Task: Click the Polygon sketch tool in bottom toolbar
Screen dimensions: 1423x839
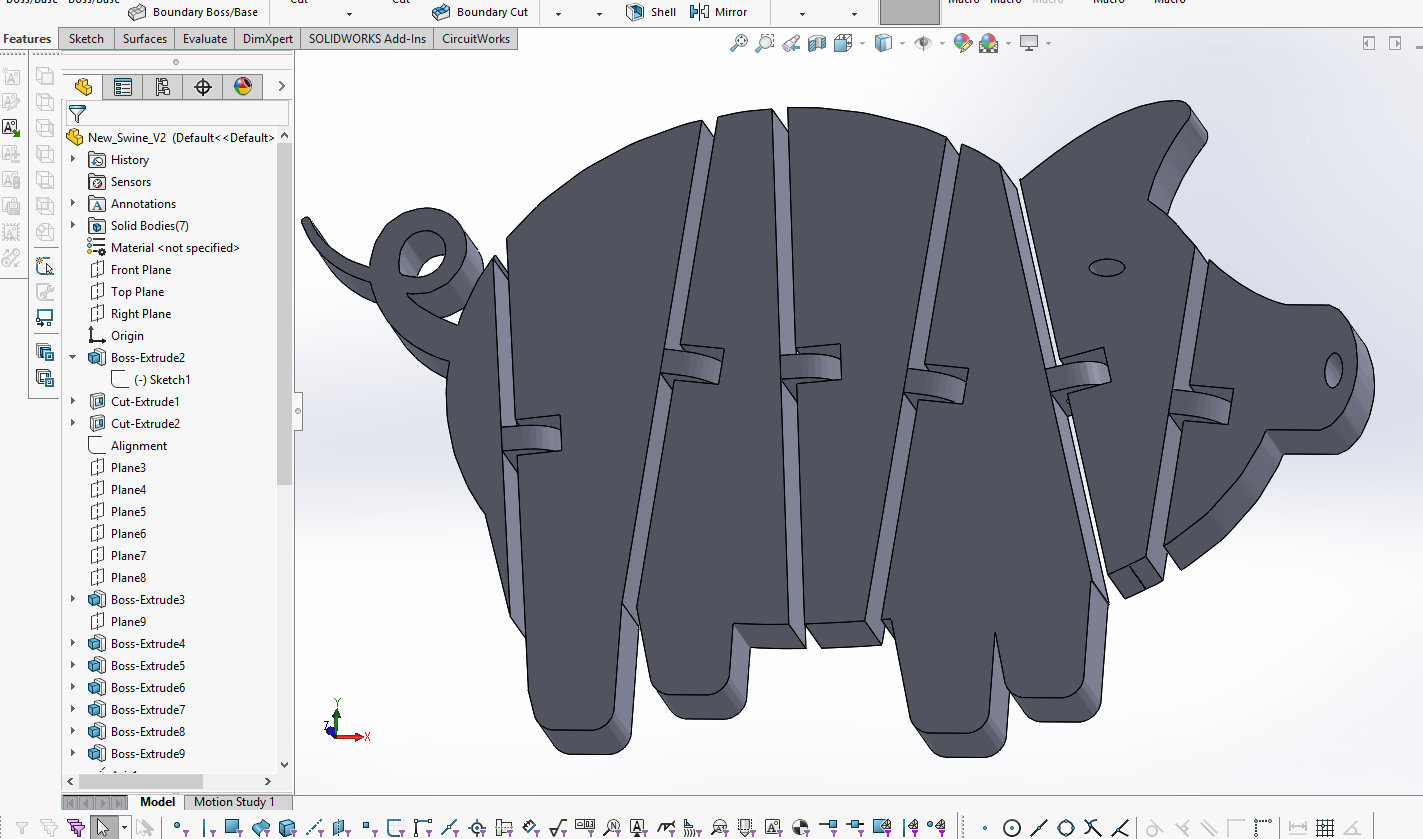Action: 1066,828
